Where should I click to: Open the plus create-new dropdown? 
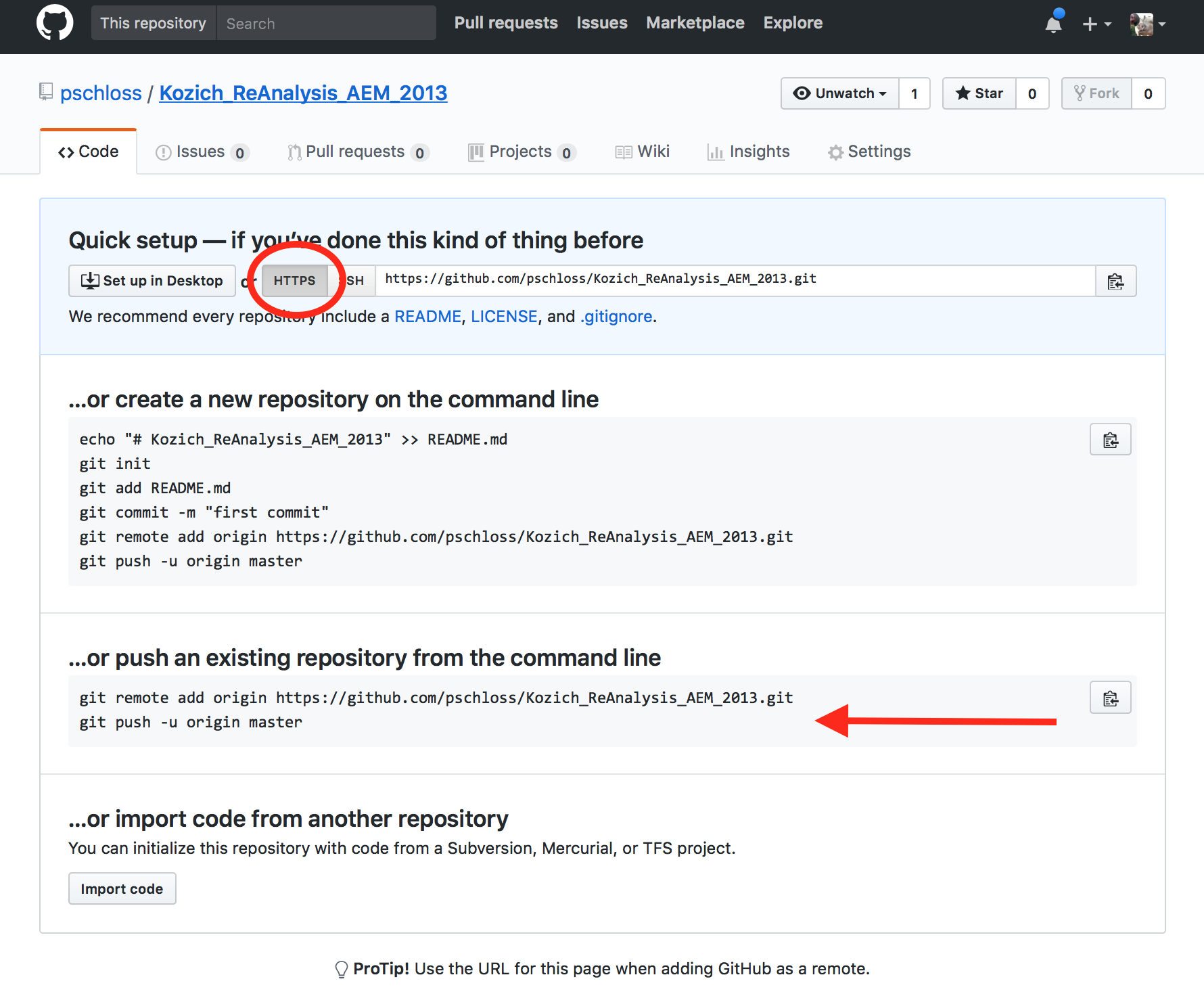point(1096,24)
